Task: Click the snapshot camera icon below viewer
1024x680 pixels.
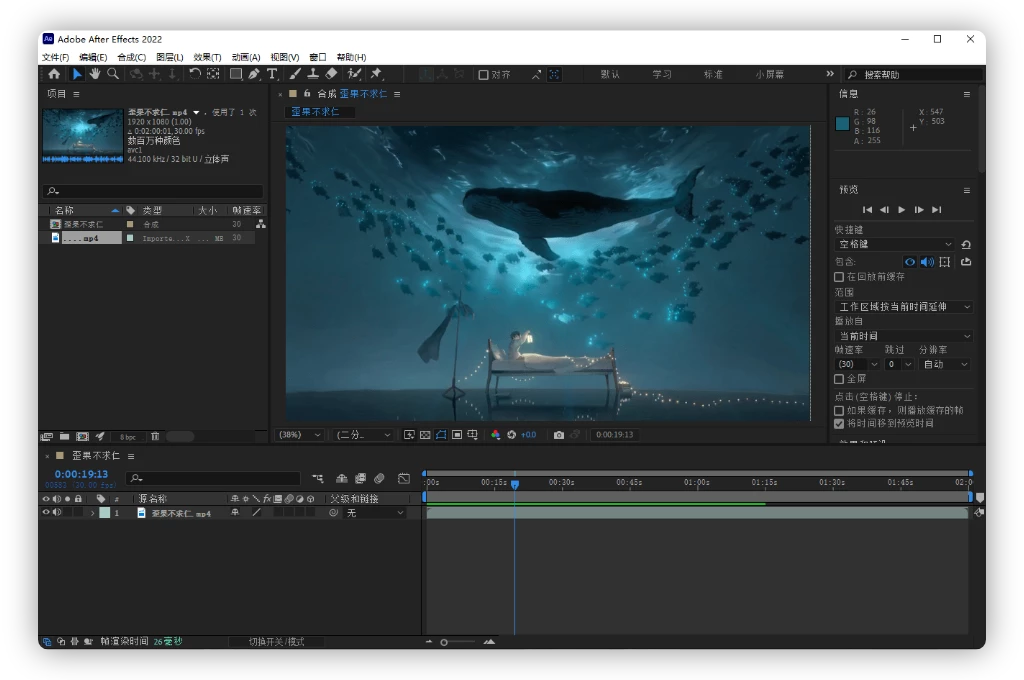Action: point(559,435)
